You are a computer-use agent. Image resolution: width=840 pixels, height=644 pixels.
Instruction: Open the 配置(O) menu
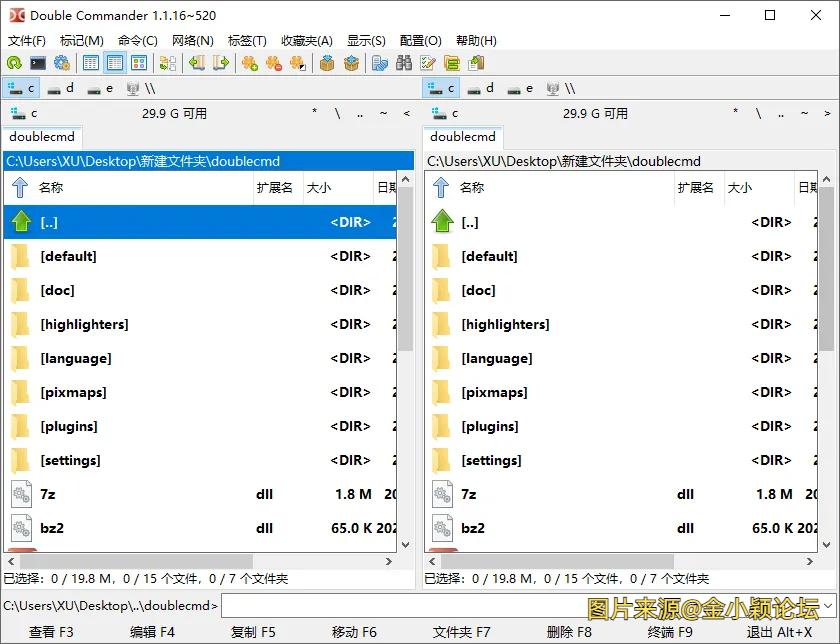[420, 41]
